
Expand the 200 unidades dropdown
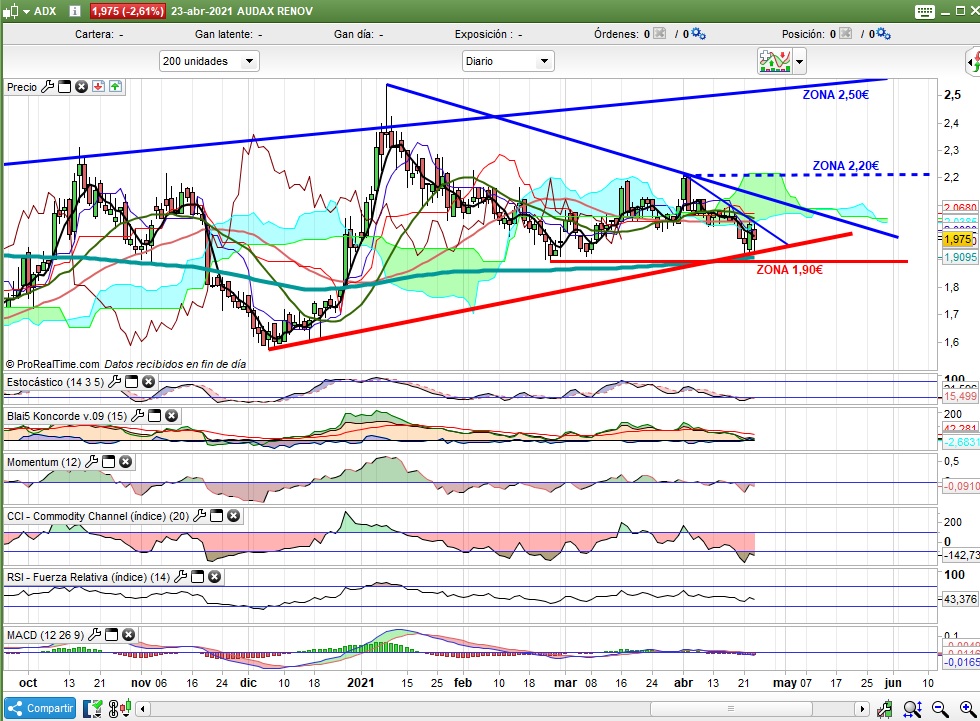[x=209, y=61]
